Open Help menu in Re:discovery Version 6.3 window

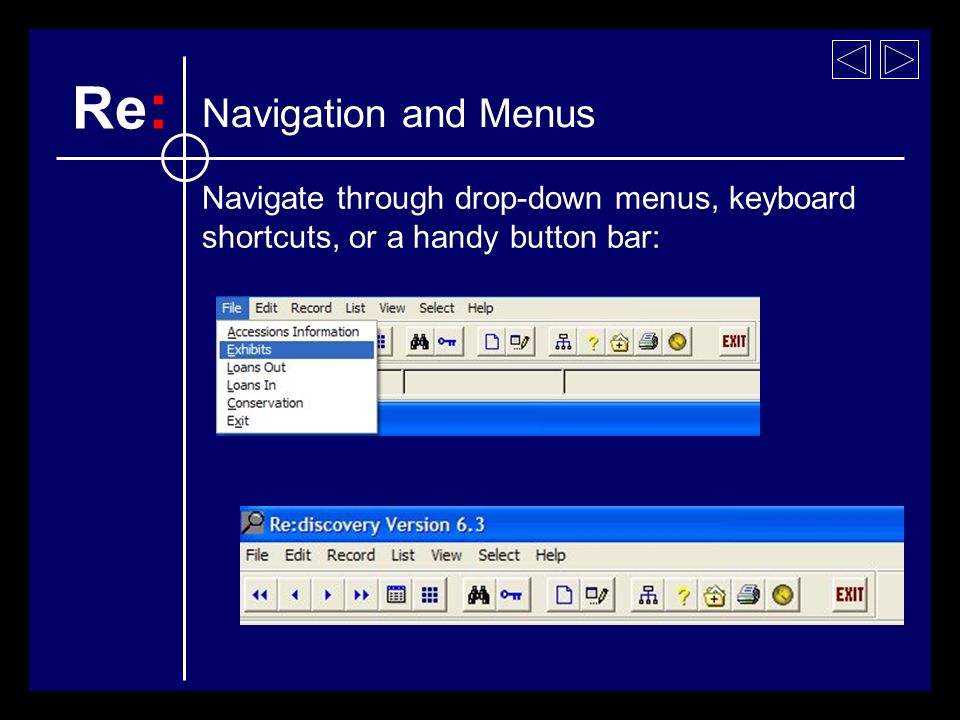pos(551,555)
